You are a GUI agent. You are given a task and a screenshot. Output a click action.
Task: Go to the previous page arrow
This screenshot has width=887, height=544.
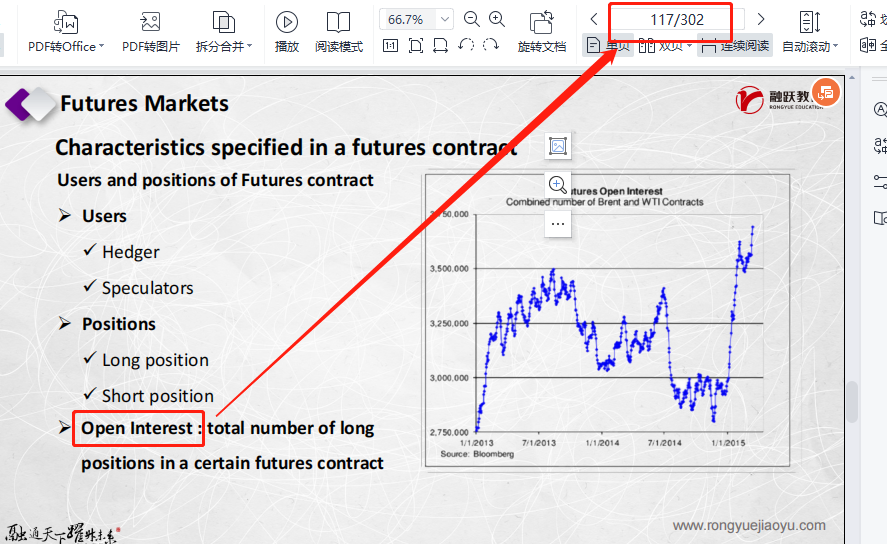point(594,19)
